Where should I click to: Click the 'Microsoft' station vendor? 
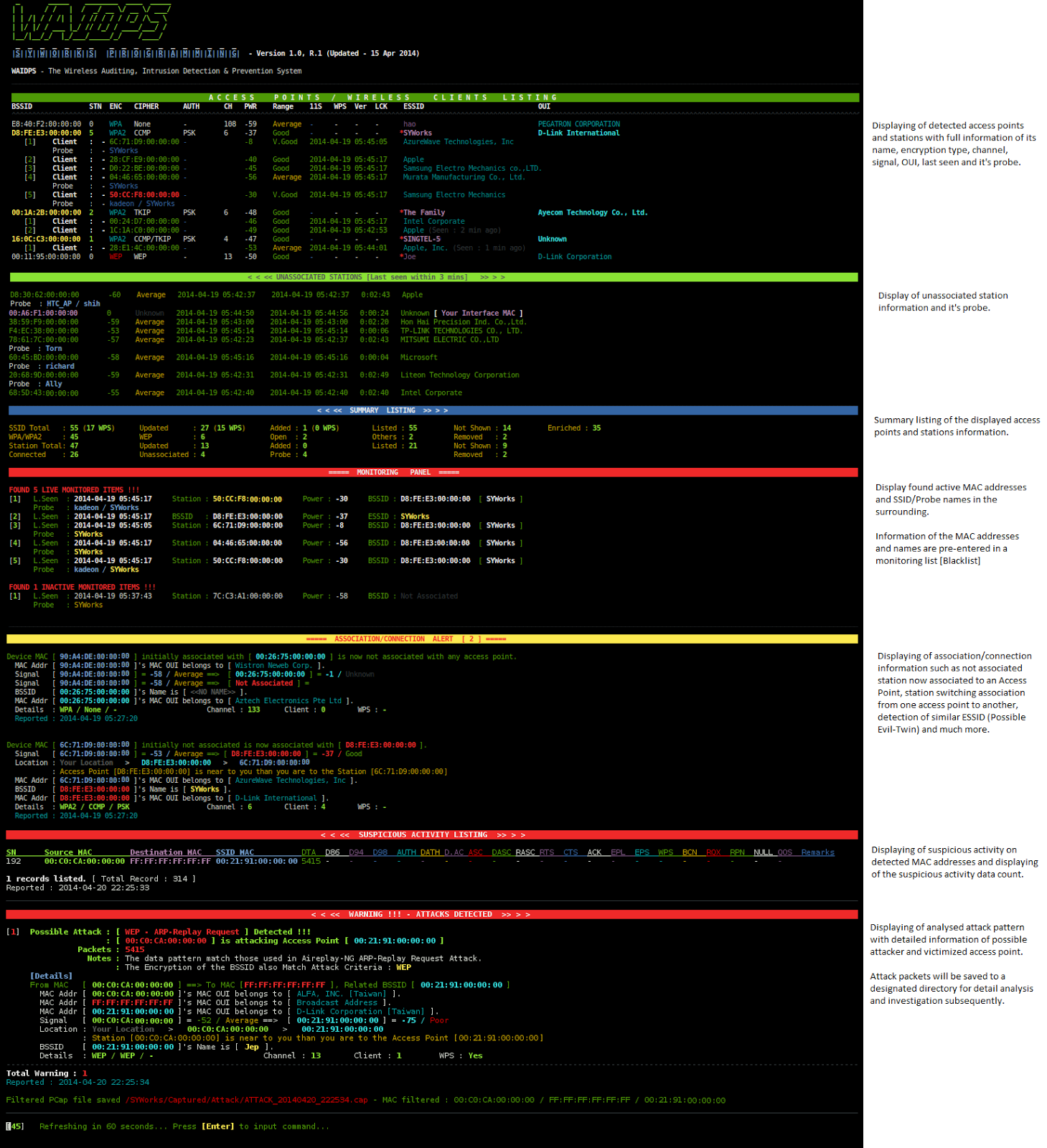click(x=418, y=357)
